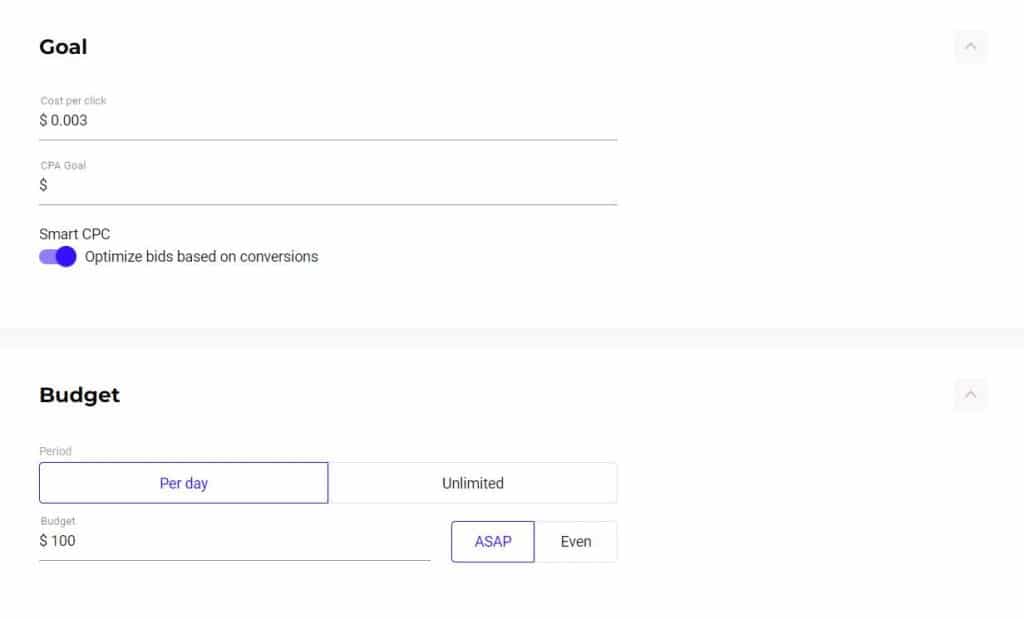Click the small Budget label above amount
This screenshot has height=619, width=1024.
(x=57, y=521)
